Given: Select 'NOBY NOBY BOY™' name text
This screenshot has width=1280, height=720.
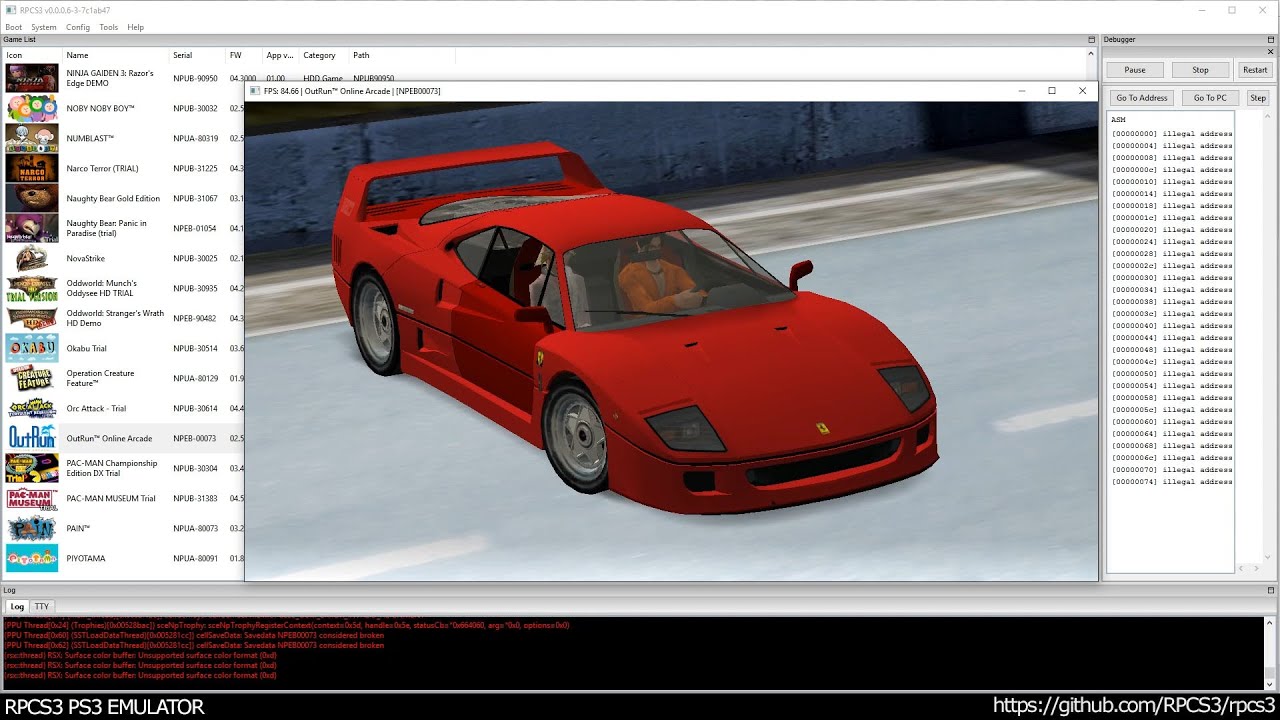Looking at the screenshot, I should [x=100, y=108].
